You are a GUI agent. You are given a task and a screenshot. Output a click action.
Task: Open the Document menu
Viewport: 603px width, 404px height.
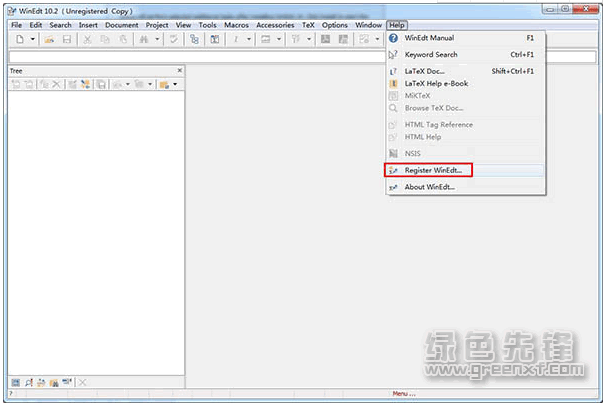click(x=122, y=25)
